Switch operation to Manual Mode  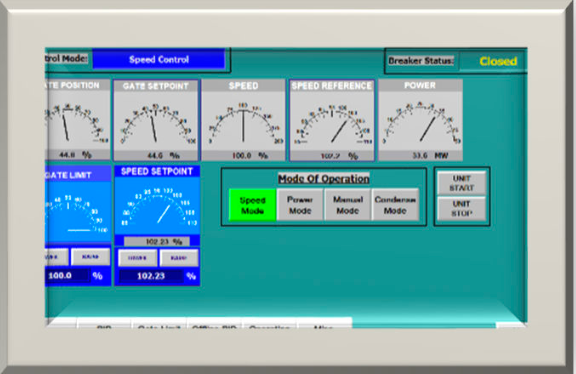pyautogui.click(x=348, y=205)
